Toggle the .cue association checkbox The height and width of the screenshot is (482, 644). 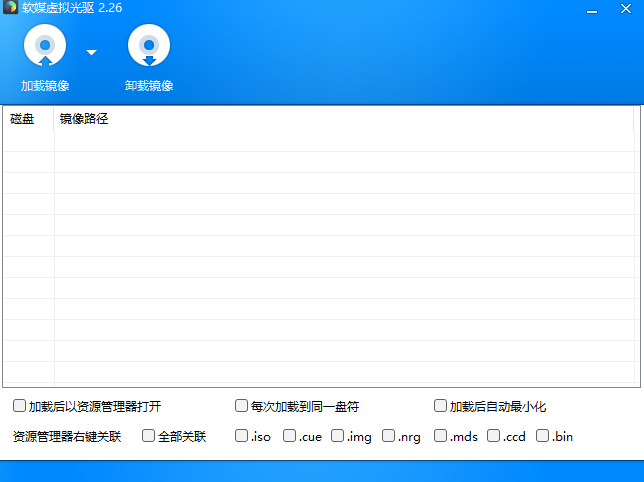pos(290,436)
